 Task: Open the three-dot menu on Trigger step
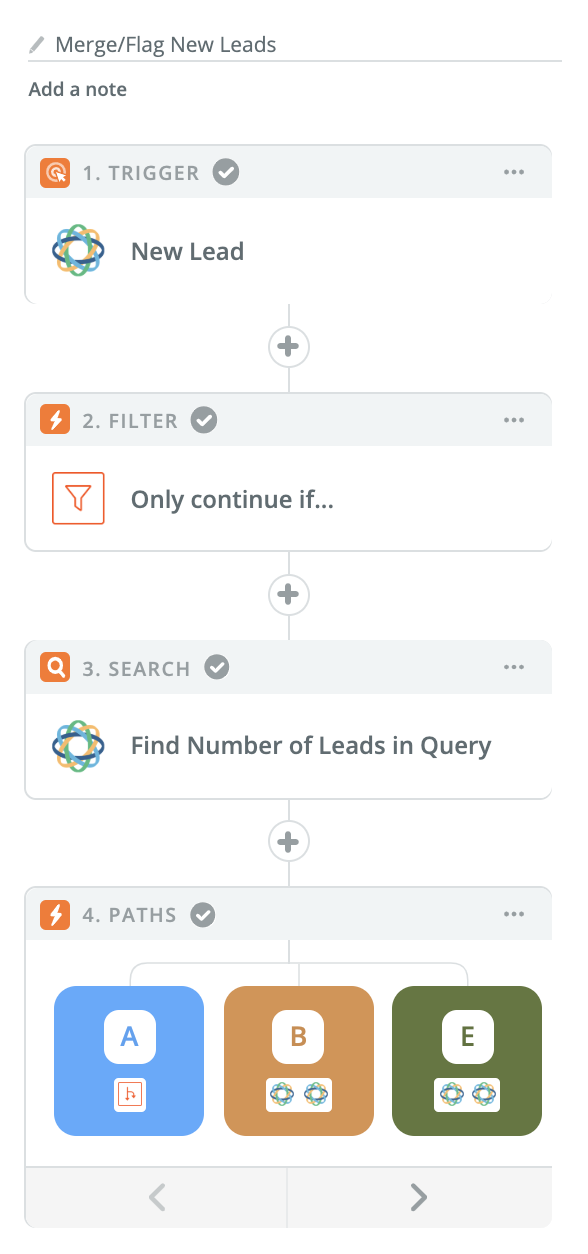(x=514, y=172)
